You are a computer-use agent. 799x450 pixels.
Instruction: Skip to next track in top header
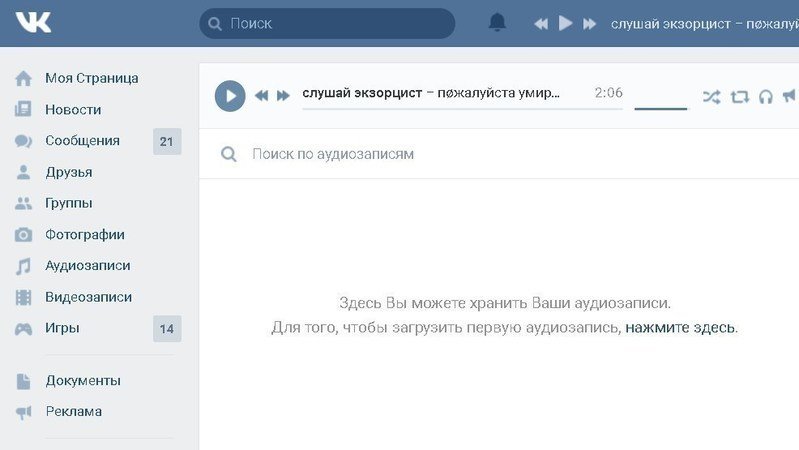tap(590, 23)
